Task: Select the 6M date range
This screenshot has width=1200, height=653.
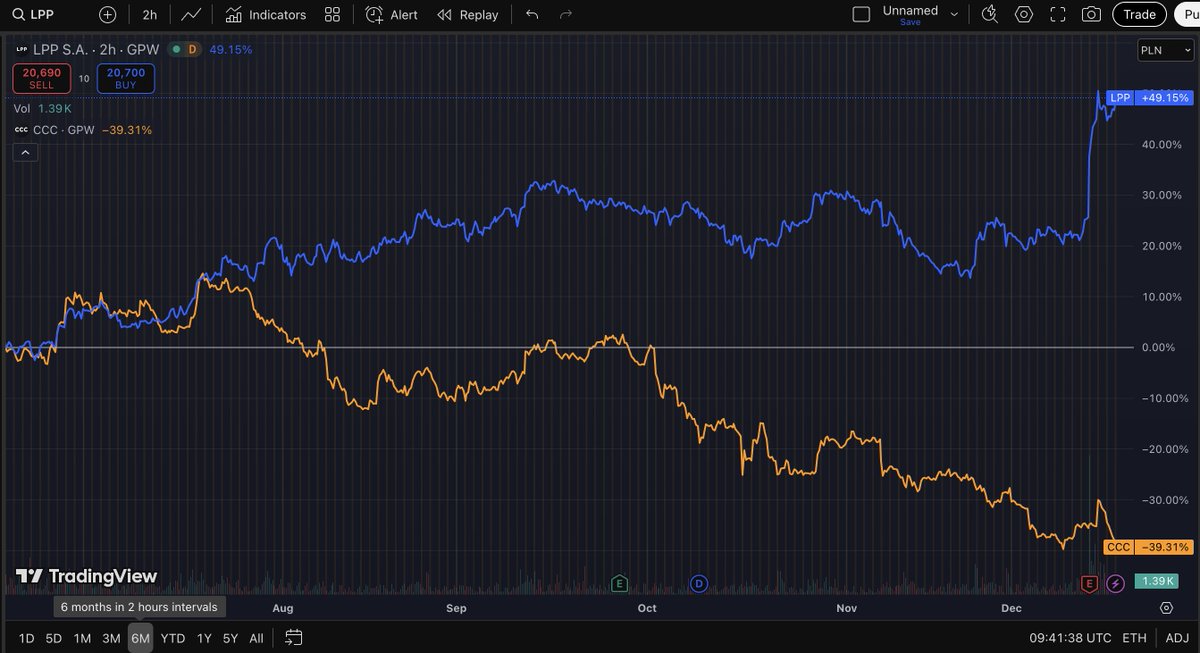Action: [140, 637]
